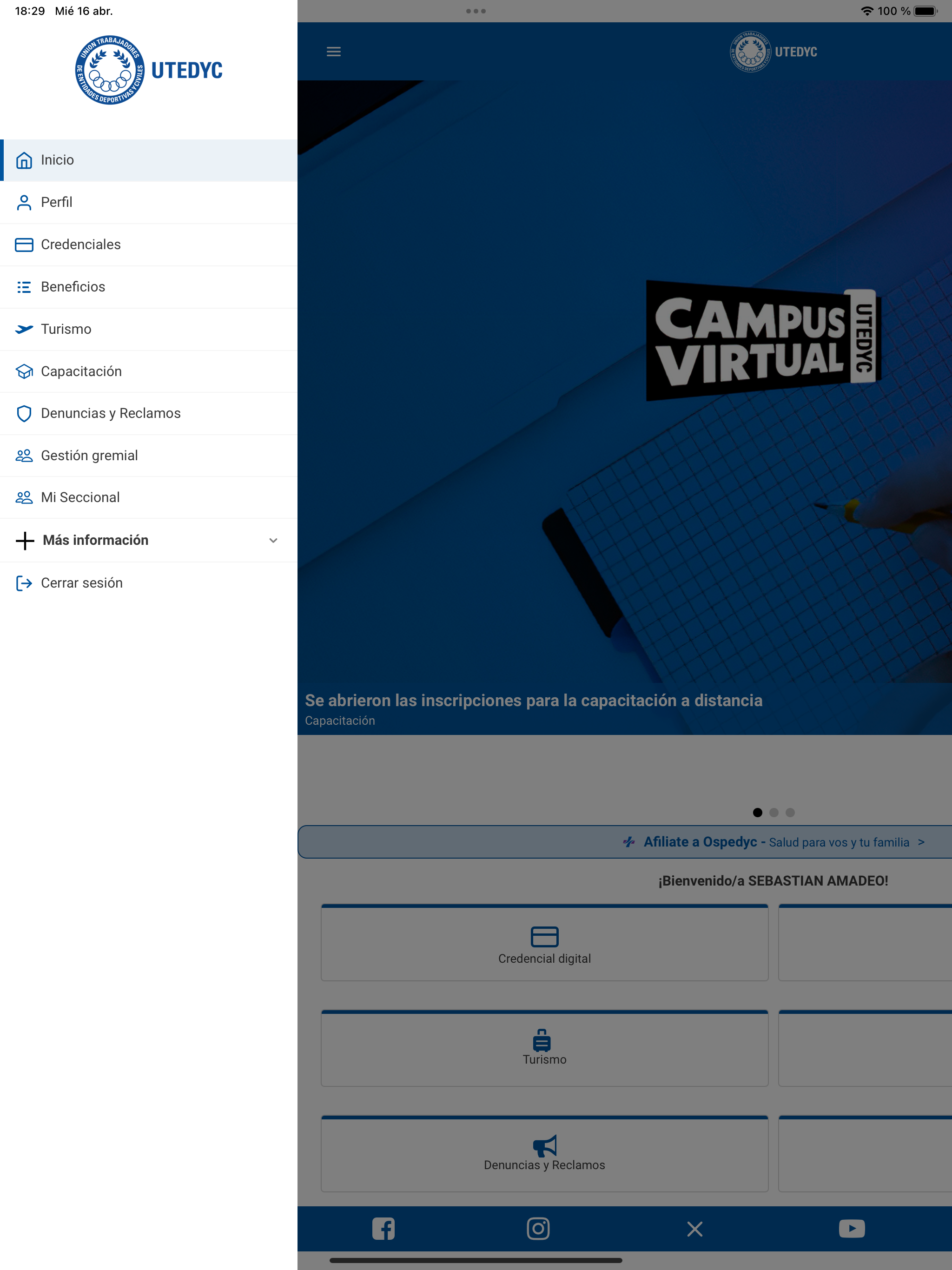The image size is (952, 1270).
Task: Open Denuncias y Reclamos menu entry
Action: click(149, 413)
